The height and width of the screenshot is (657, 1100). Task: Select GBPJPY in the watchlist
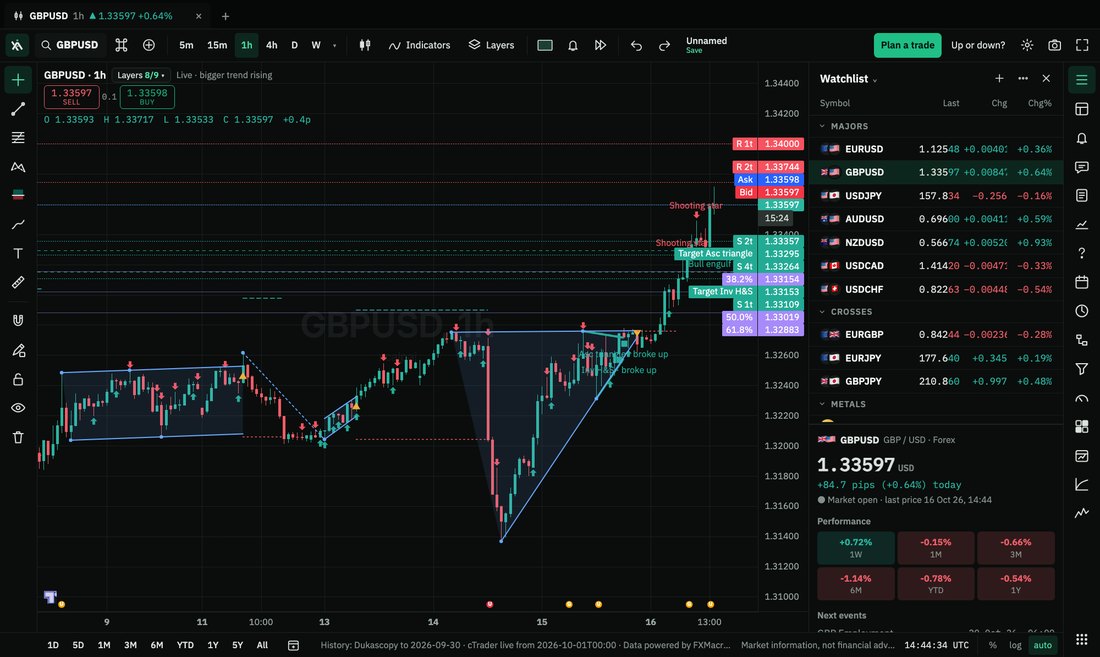(936, 381)
